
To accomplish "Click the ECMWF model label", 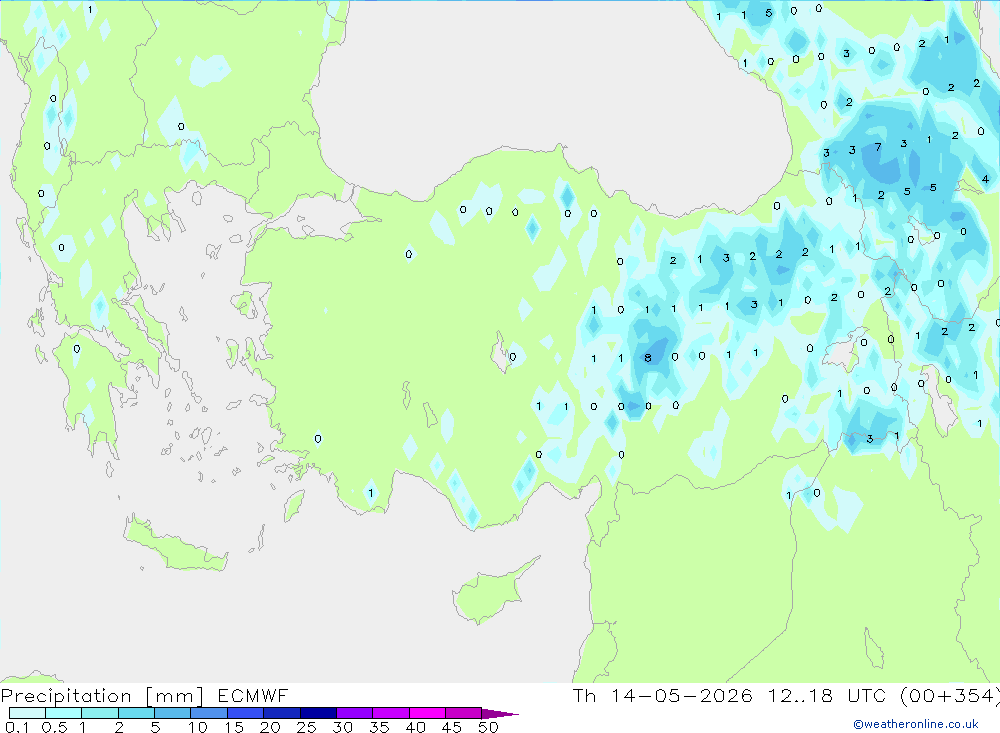I will click(253, 695).
